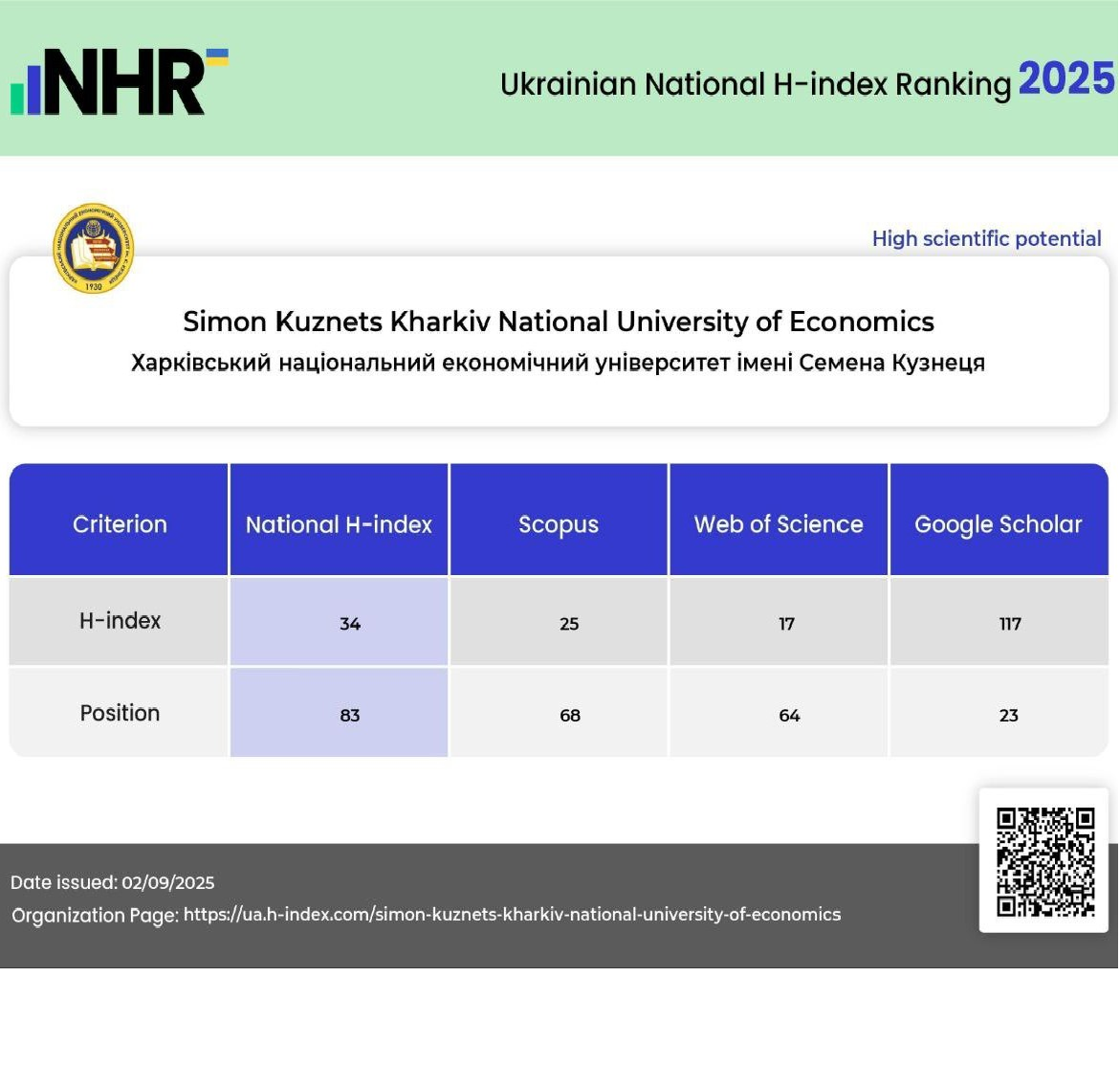Click the Ukrainian university name line
The width and height of the screenshot is (1120, 1065).
point(558,363)
